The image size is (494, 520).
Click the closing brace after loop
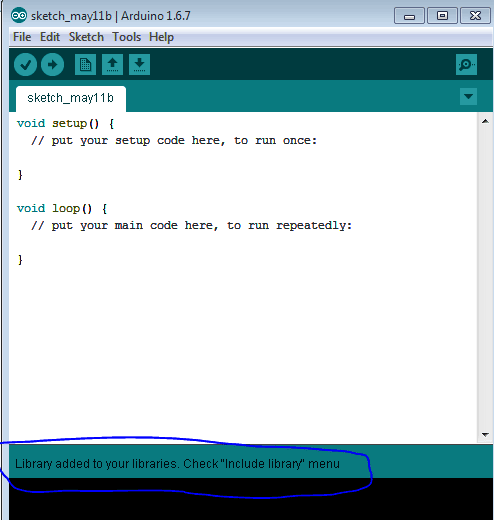tap(20, 260)
